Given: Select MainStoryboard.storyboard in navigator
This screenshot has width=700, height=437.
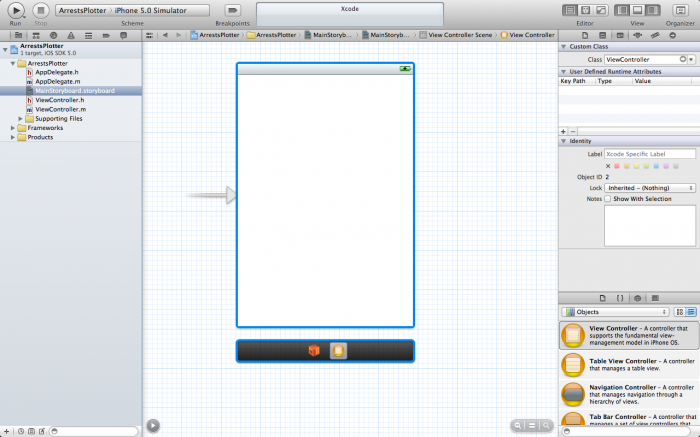Looking at the screenshot, I should tap(71, 91).
